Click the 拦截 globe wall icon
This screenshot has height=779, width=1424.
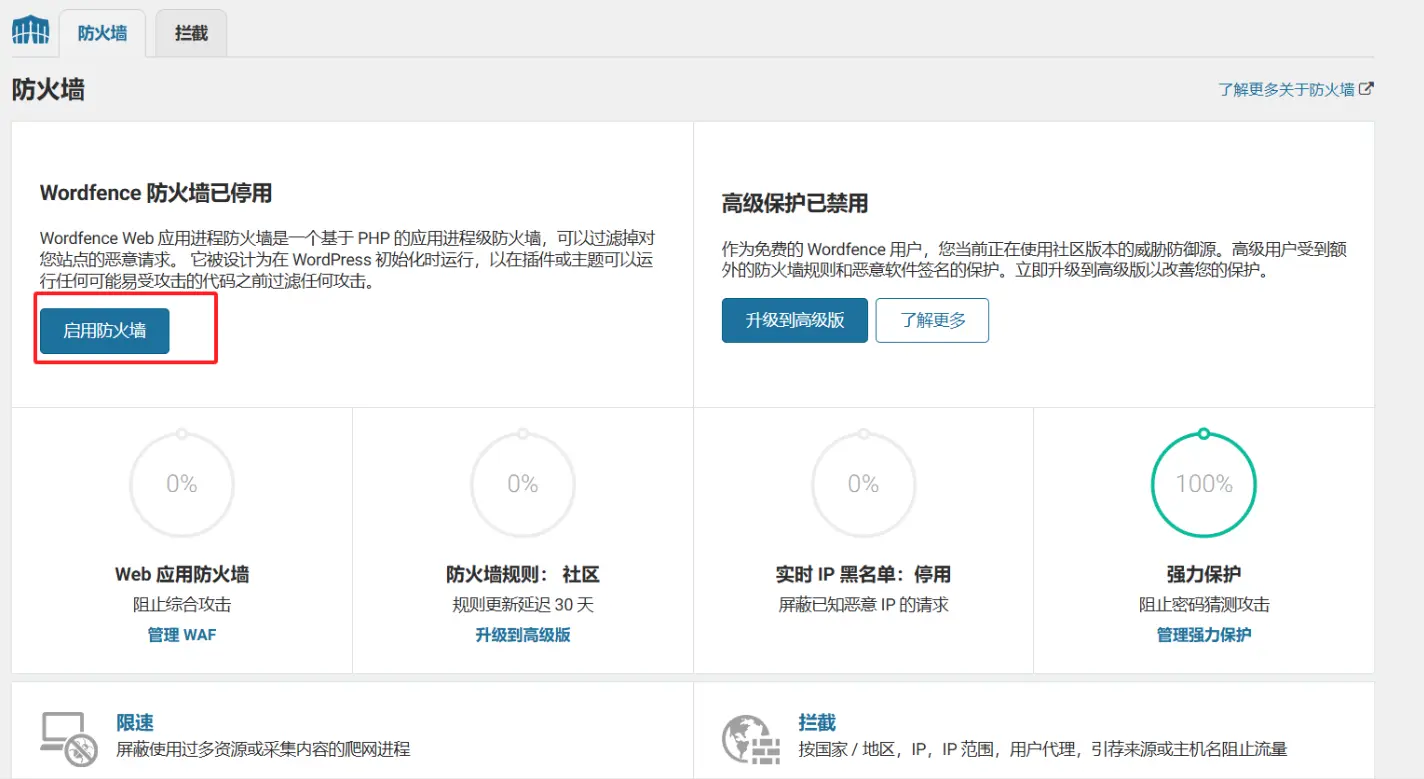(750, 740)
